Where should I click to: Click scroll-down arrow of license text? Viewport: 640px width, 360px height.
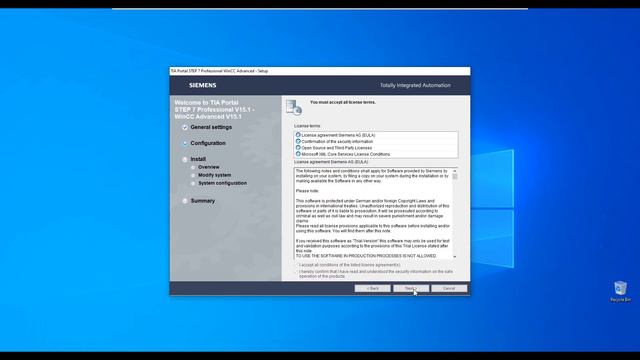pos(455,257)
